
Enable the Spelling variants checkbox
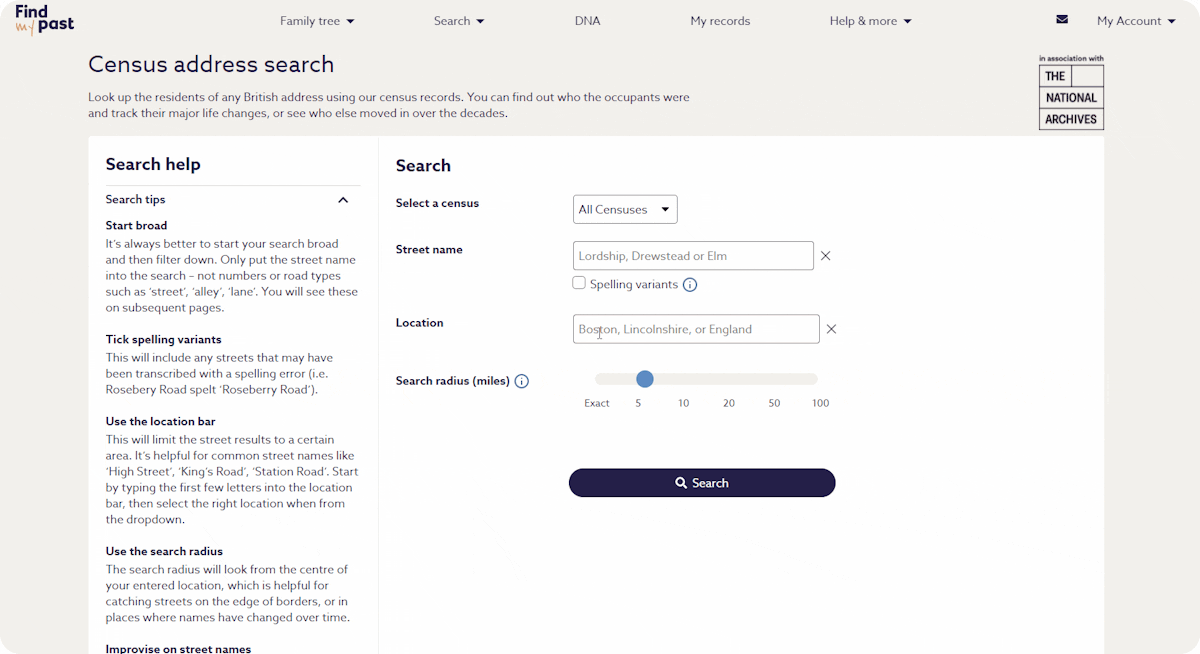(579, 284)
